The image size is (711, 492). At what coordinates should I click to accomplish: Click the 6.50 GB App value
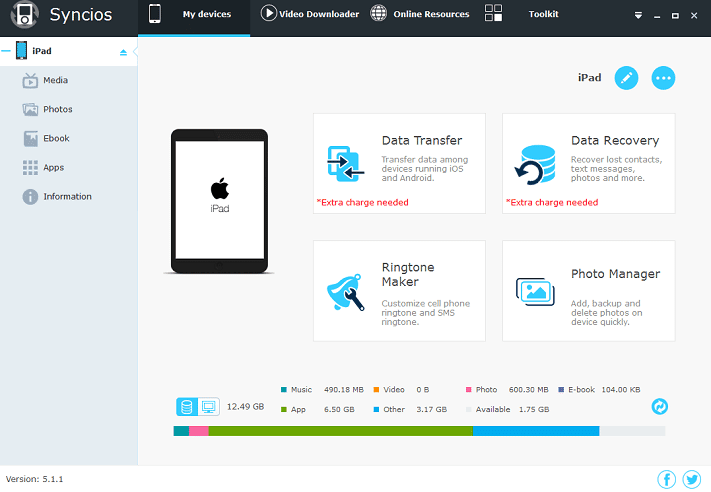pyautogui.click(x=339, y=409)
